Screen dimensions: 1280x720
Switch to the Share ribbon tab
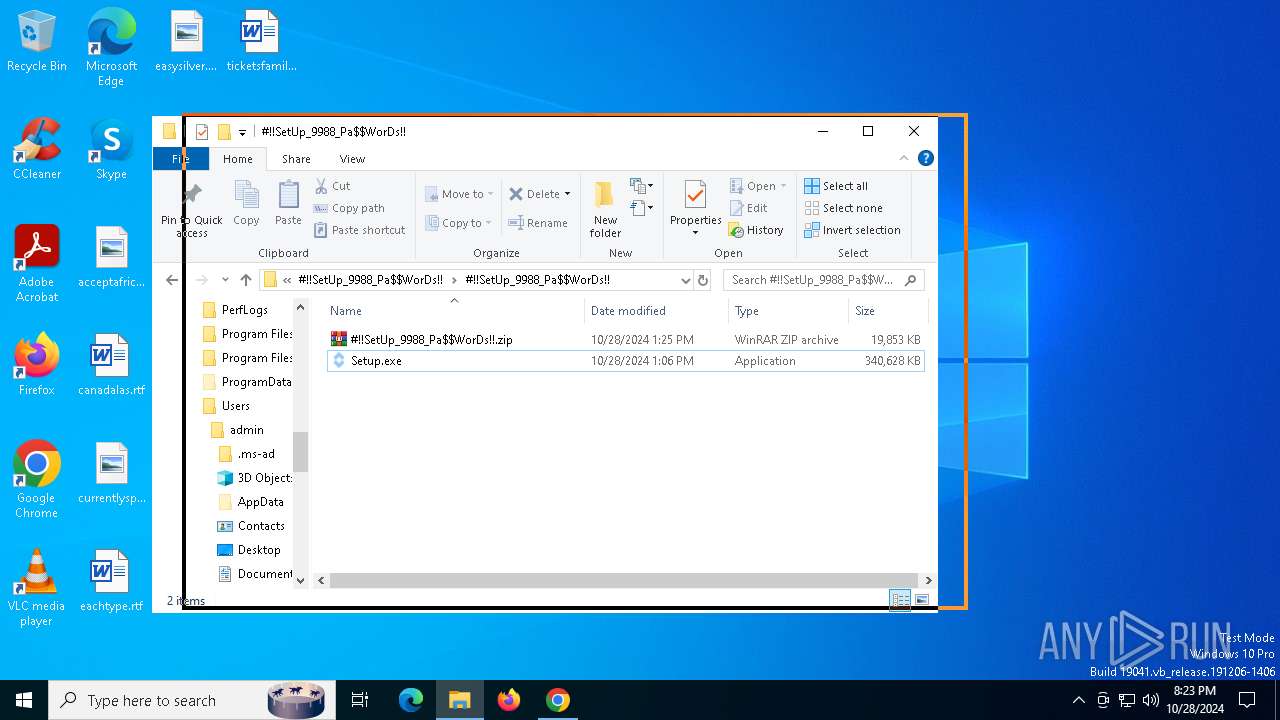click(x=296, y=159)
